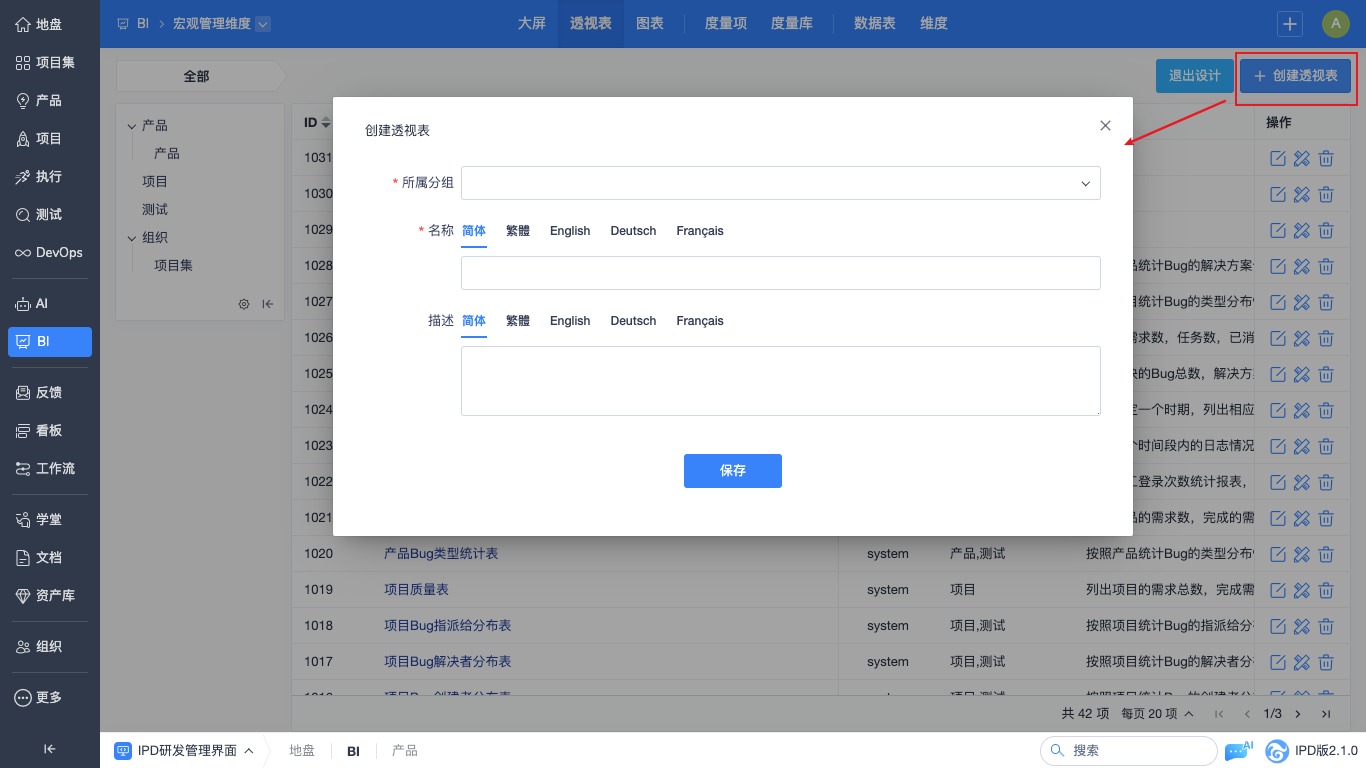Switch to the 度量项 top menu
The width and height of the screenshot is (1366, 768).
click(x=726, y=24)
